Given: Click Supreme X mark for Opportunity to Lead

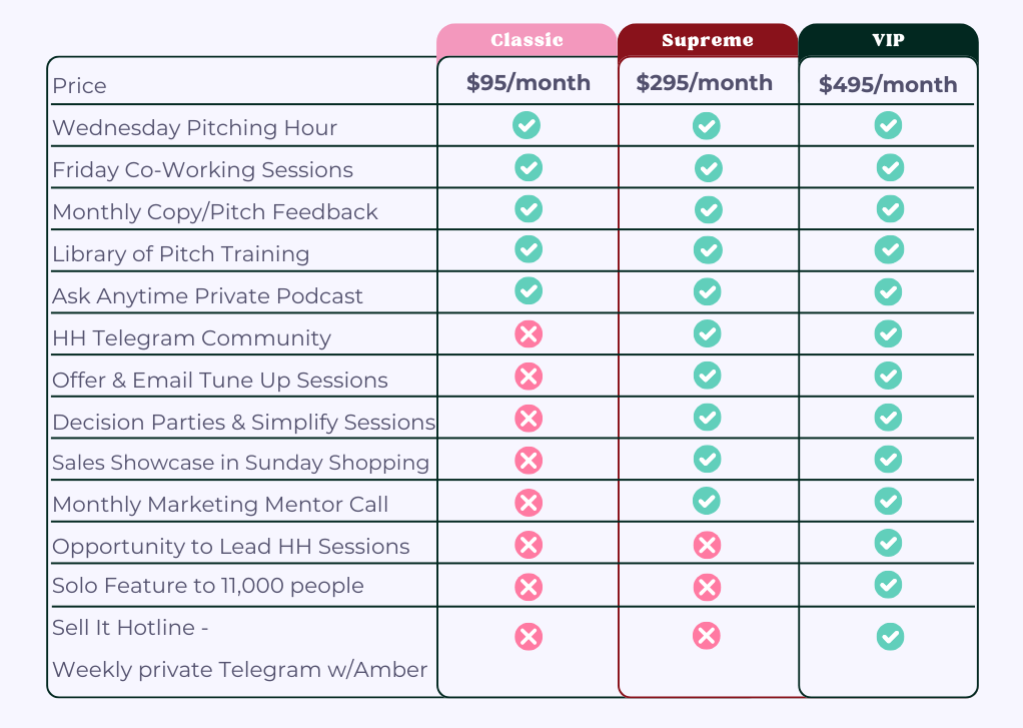Looking at the screenshot, I should (x=707, y=544).
